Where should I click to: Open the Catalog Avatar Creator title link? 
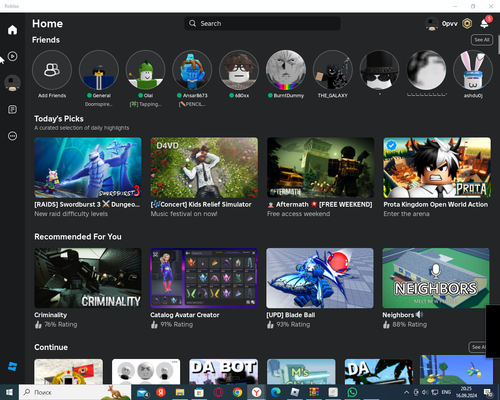pos(185,315)
